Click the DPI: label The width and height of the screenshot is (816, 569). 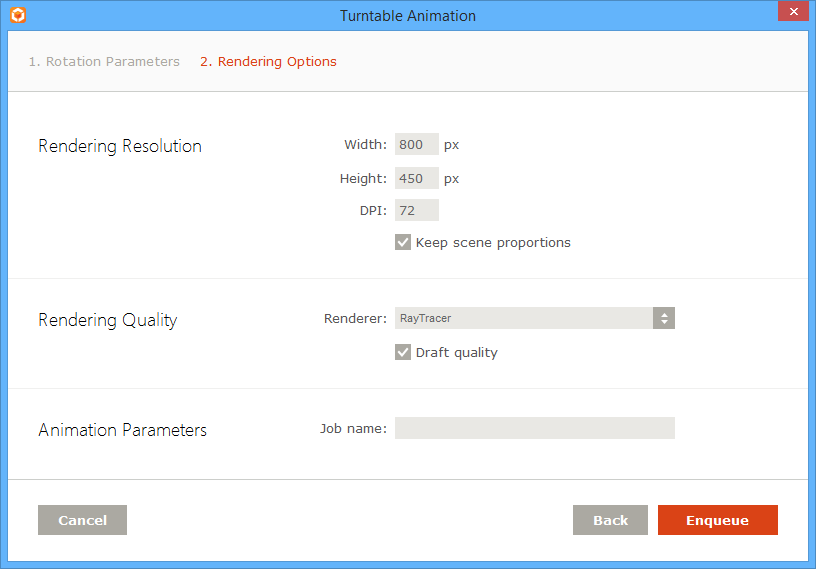pos(373,210)
